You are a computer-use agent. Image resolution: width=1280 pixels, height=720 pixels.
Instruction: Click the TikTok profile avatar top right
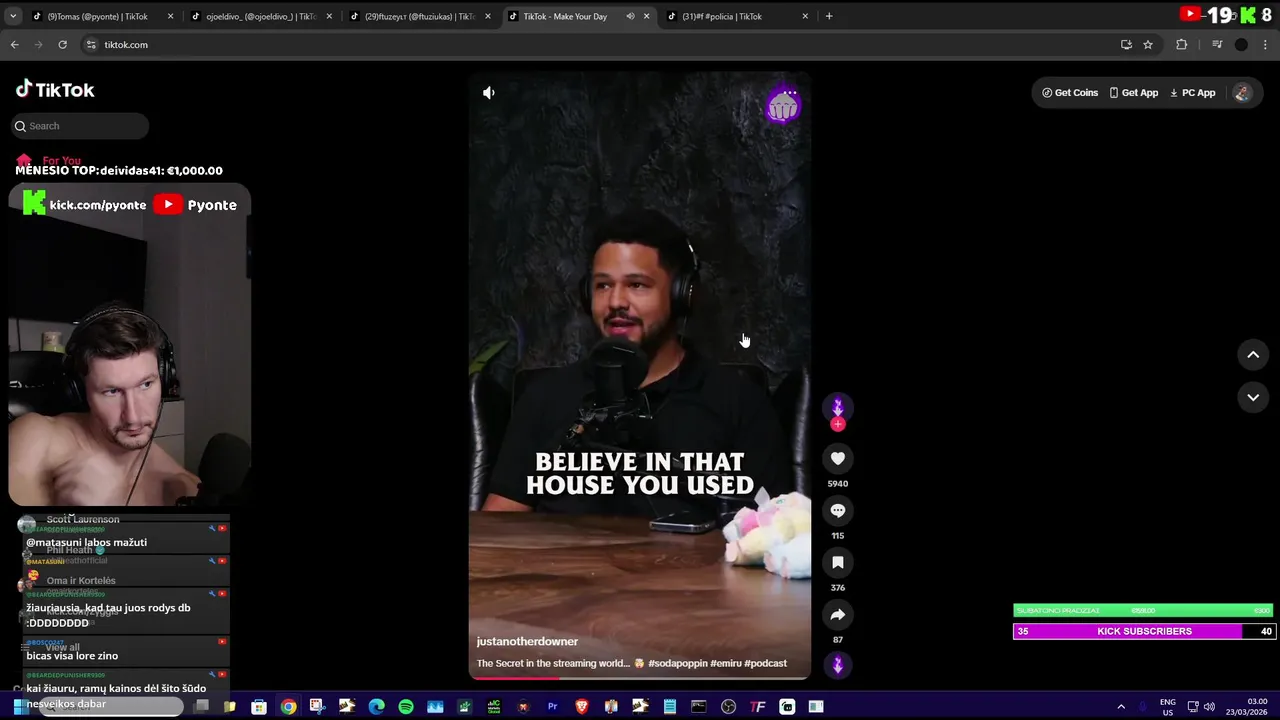[x=1242, y=93]
